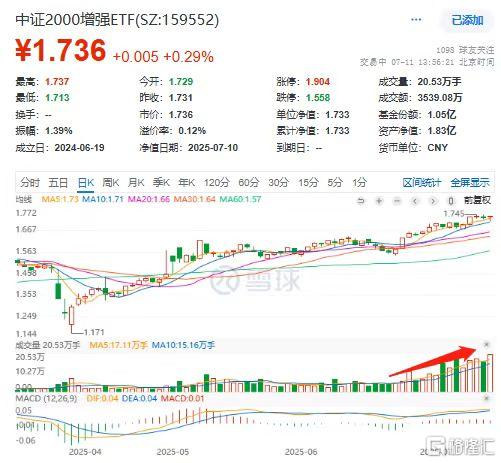Open the three-dots more options menu
This screenshot has height=463, width=501.
[x=416, y=20]
